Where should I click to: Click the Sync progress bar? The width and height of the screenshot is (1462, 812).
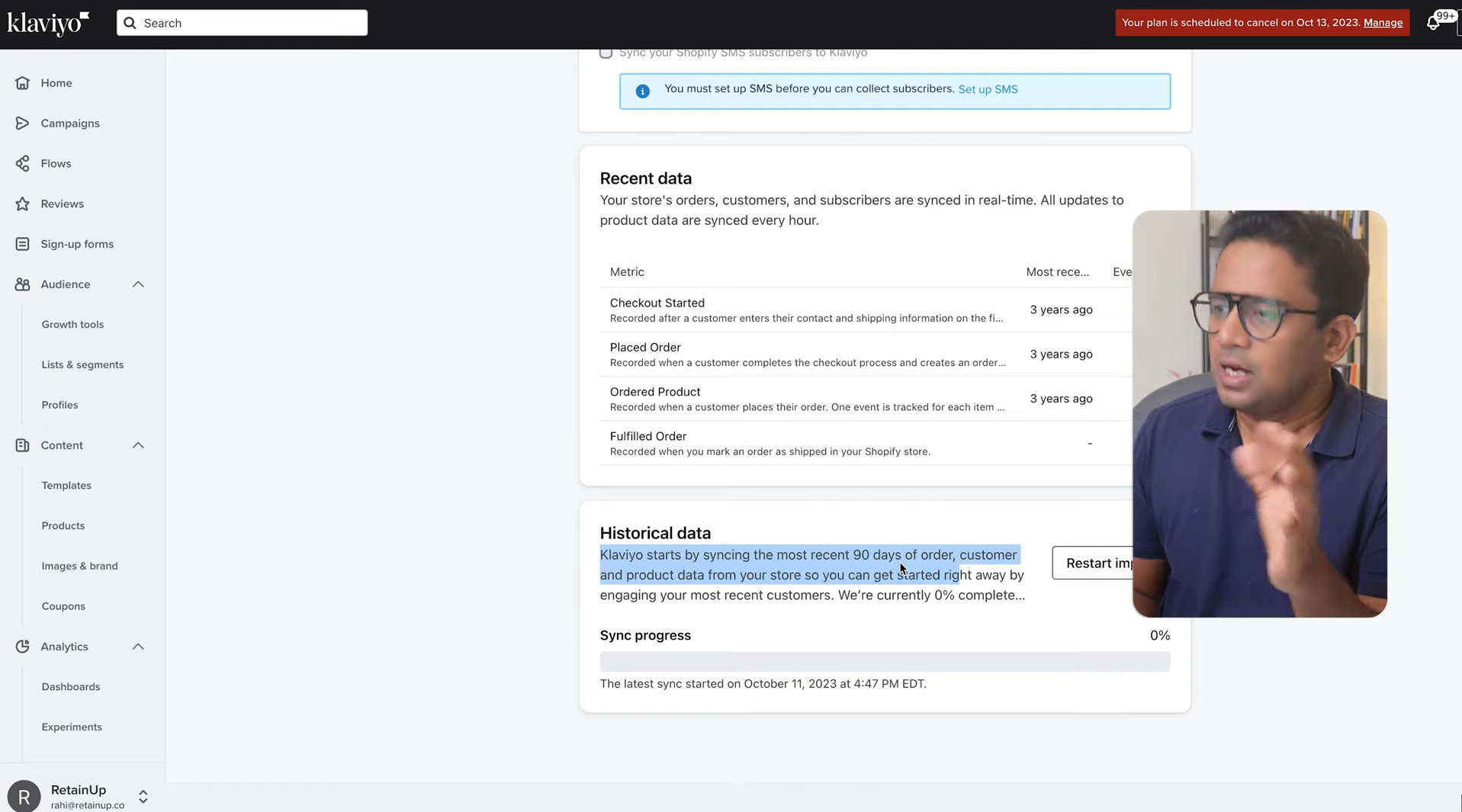click(x=885, y=662)
